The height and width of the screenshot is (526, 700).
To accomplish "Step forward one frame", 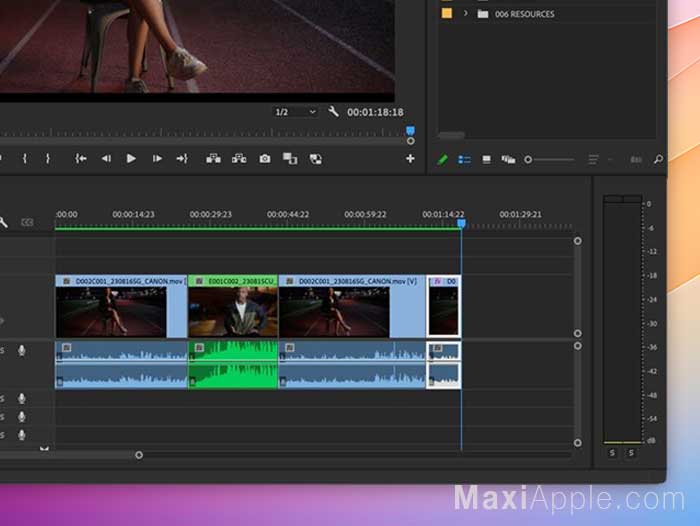I will [x=157, y=159].
